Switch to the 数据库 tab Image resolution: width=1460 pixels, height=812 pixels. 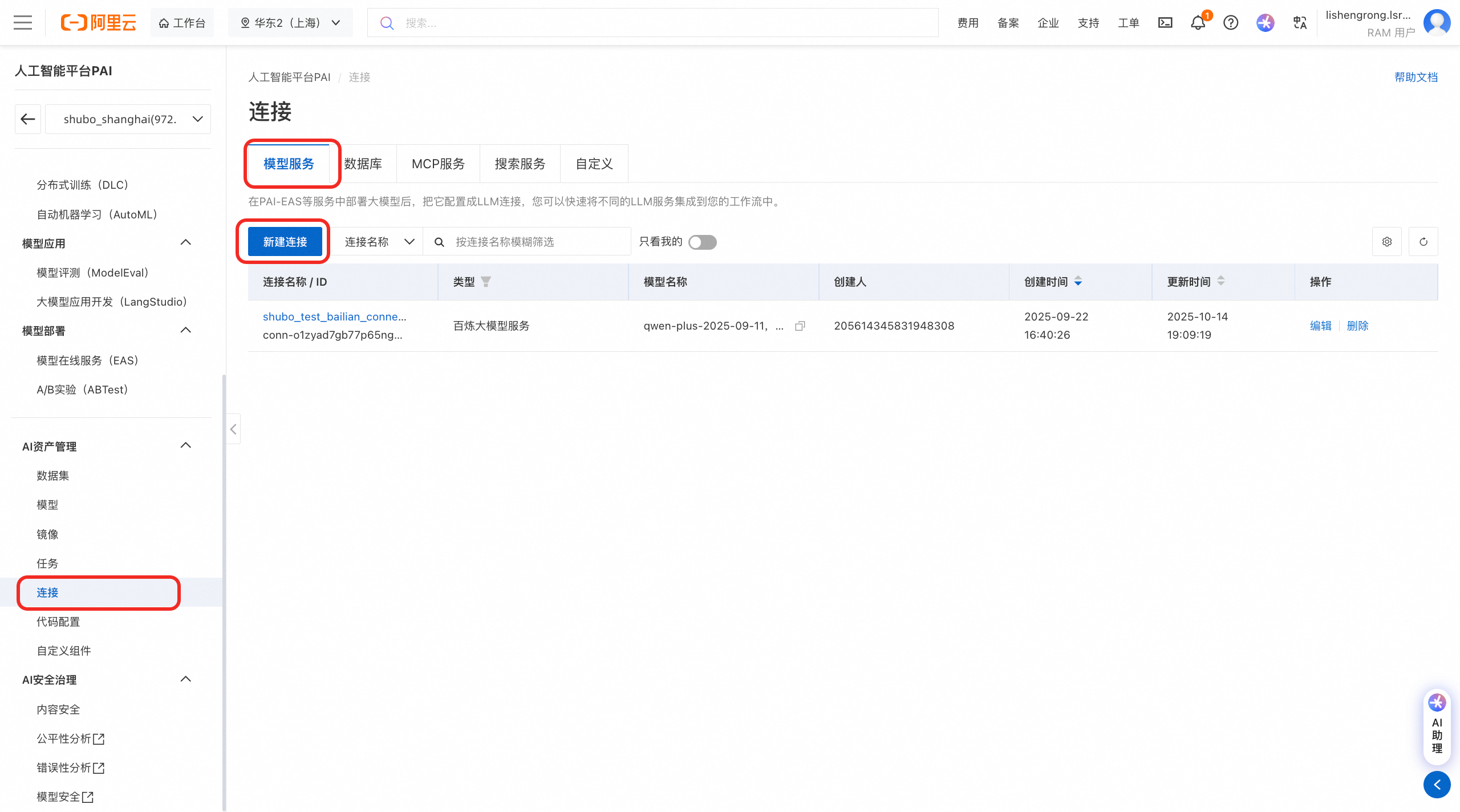click(363, 164)
